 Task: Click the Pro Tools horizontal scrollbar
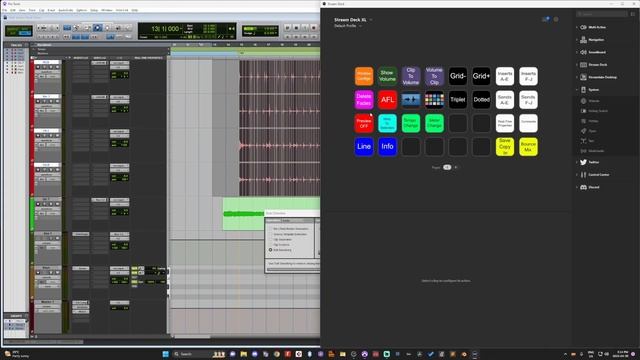pyautogui.click(x=192, y=337)
